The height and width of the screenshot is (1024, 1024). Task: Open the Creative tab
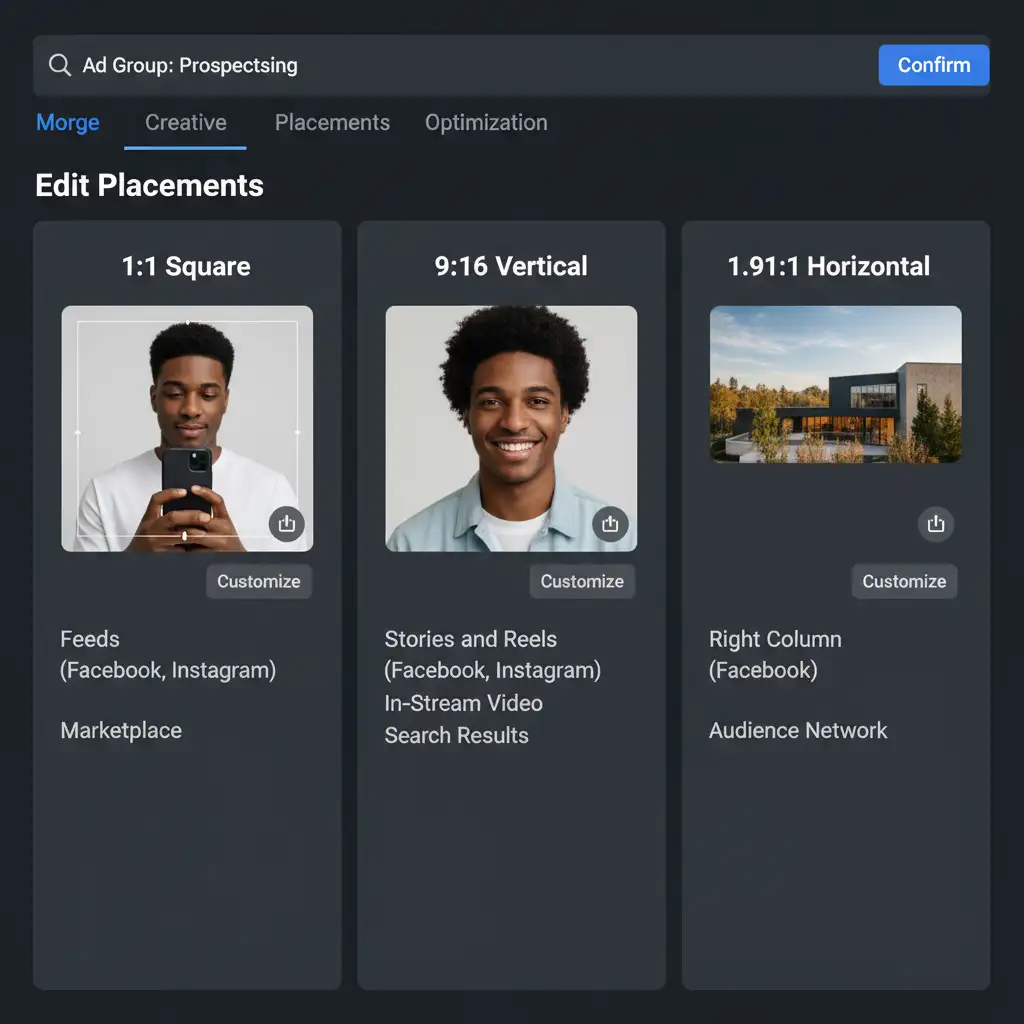coord(186,123)
